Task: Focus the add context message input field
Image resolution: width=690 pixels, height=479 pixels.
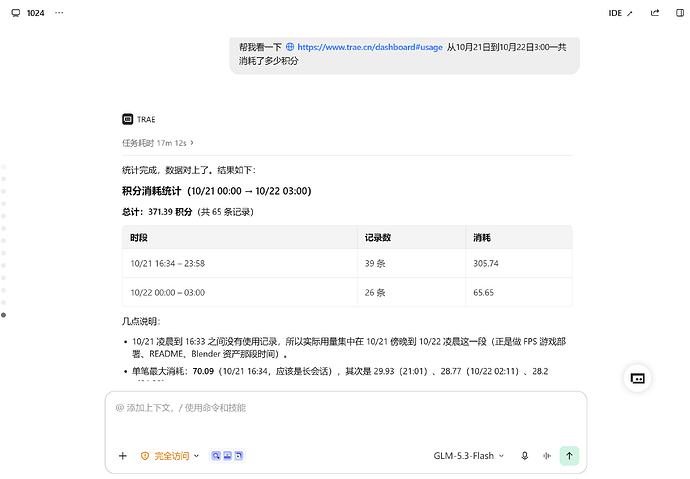Action: pos(345,408)
